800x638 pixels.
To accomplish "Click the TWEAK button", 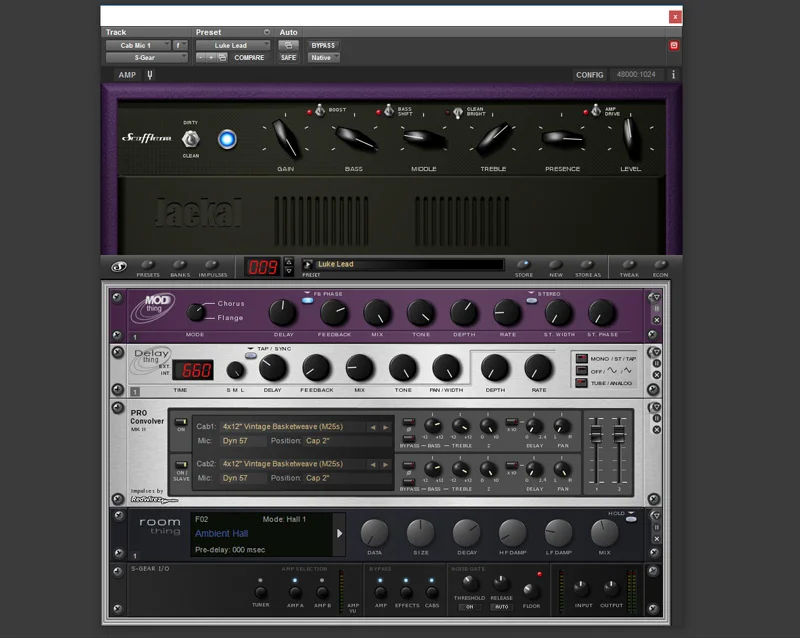I will click(x=629, y=264).
